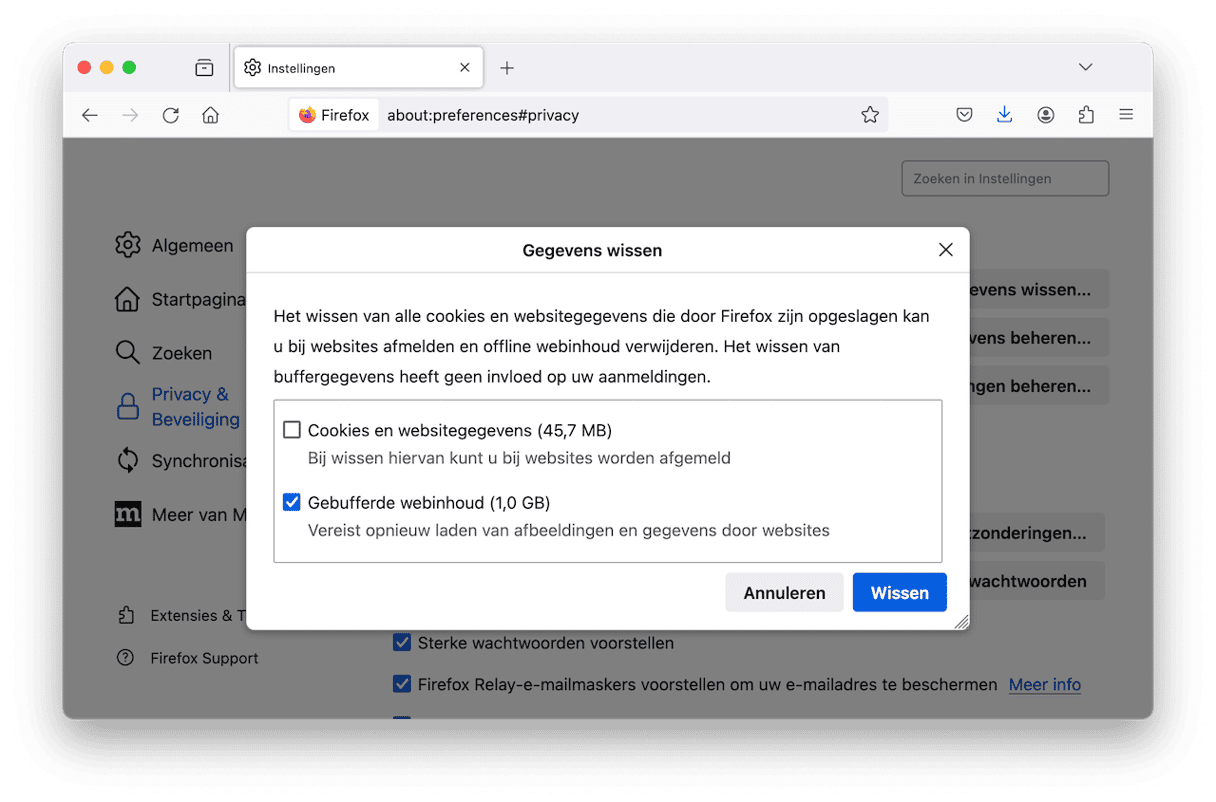Close the Gegevens wissen dialog
This screenshot has height=802, width=1216.
click(946, 250)
